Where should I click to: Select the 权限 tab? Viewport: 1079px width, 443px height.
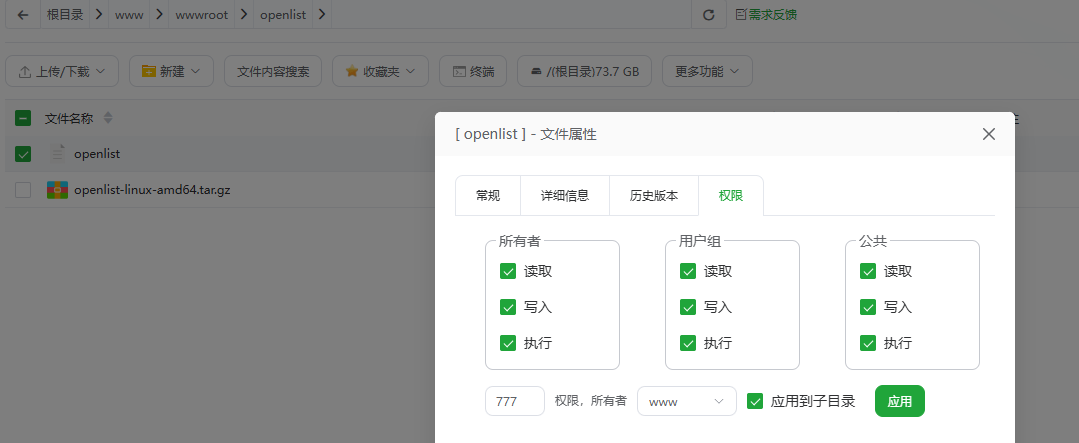pyautogui.click(x=731, y=195)
